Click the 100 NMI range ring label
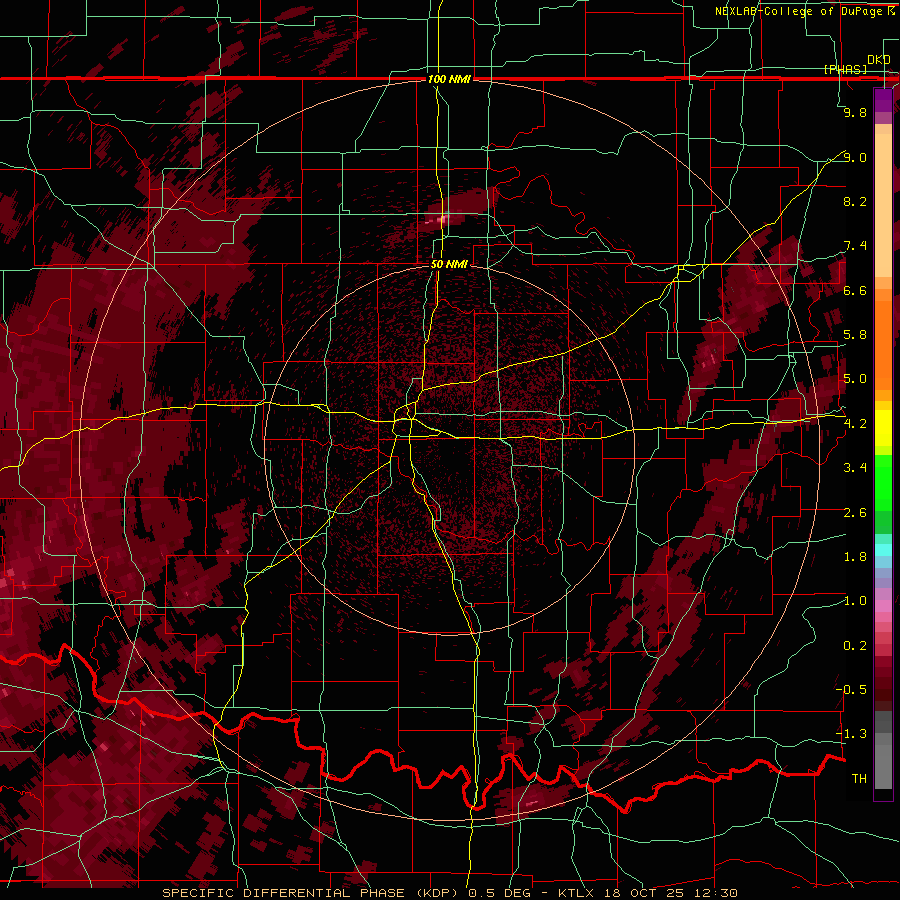Viewport: 900px width, 900px height. click(x=449, y=79)
